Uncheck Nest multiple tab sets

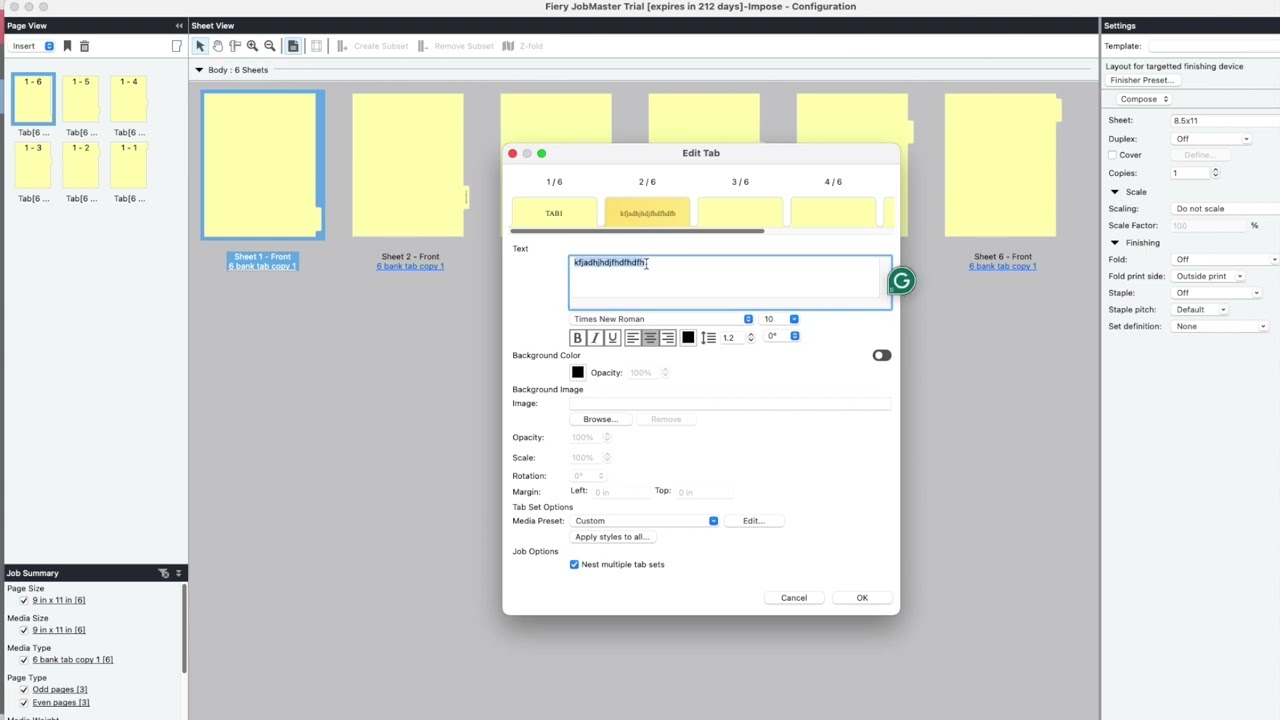[574, 564]
